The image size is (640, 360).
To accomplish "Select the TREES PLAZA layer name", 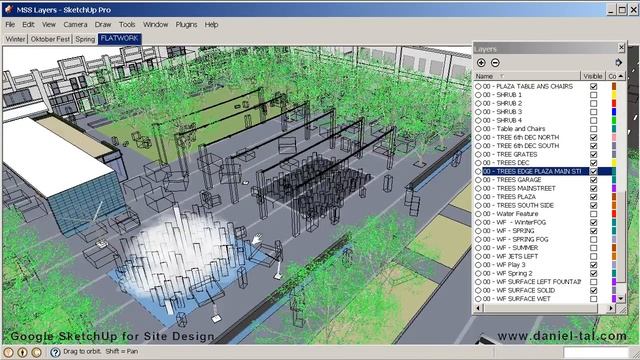I will point(509,197).
